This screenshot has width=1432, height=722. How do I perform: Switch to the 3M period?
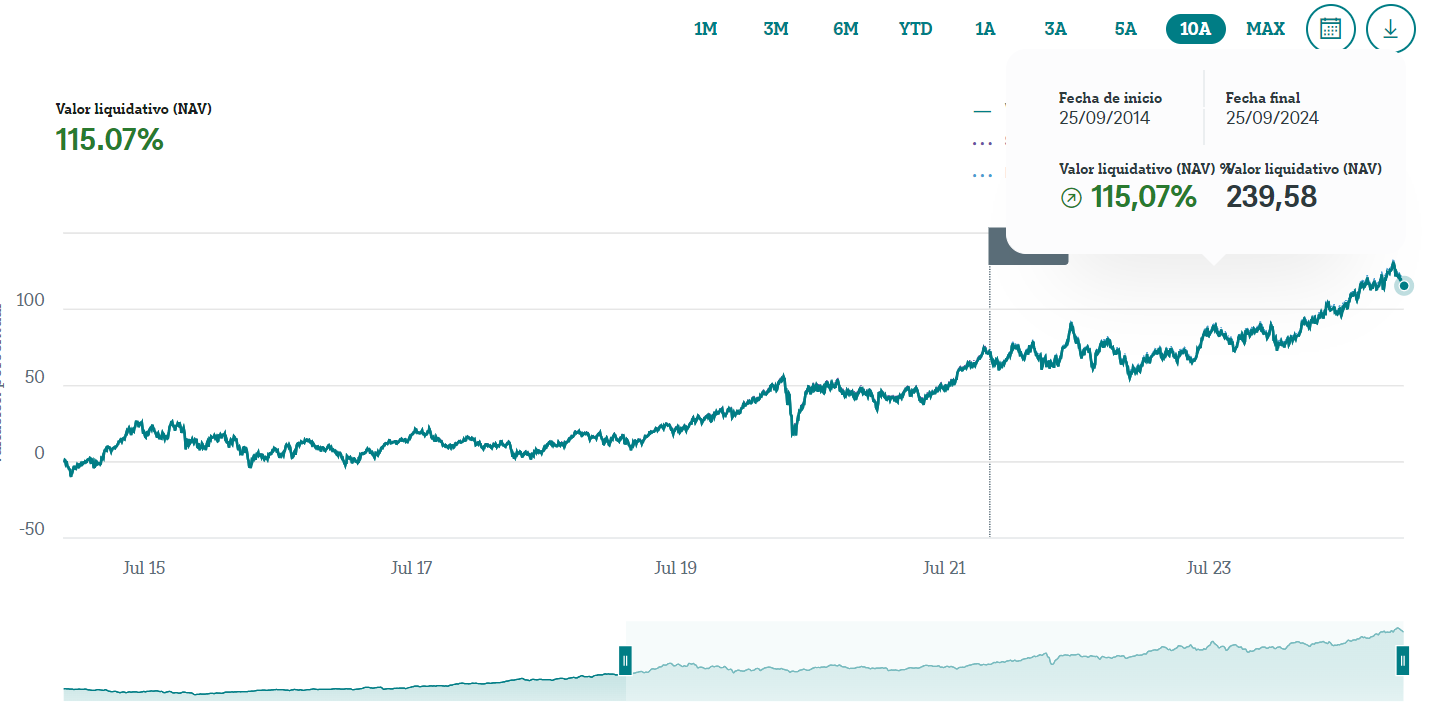(776, 29)
